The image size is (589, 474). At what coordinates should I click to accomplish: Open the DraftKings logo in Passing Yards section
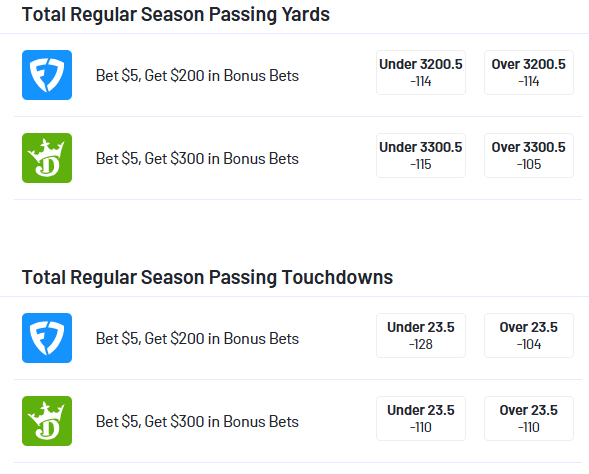tap(47, 158)
